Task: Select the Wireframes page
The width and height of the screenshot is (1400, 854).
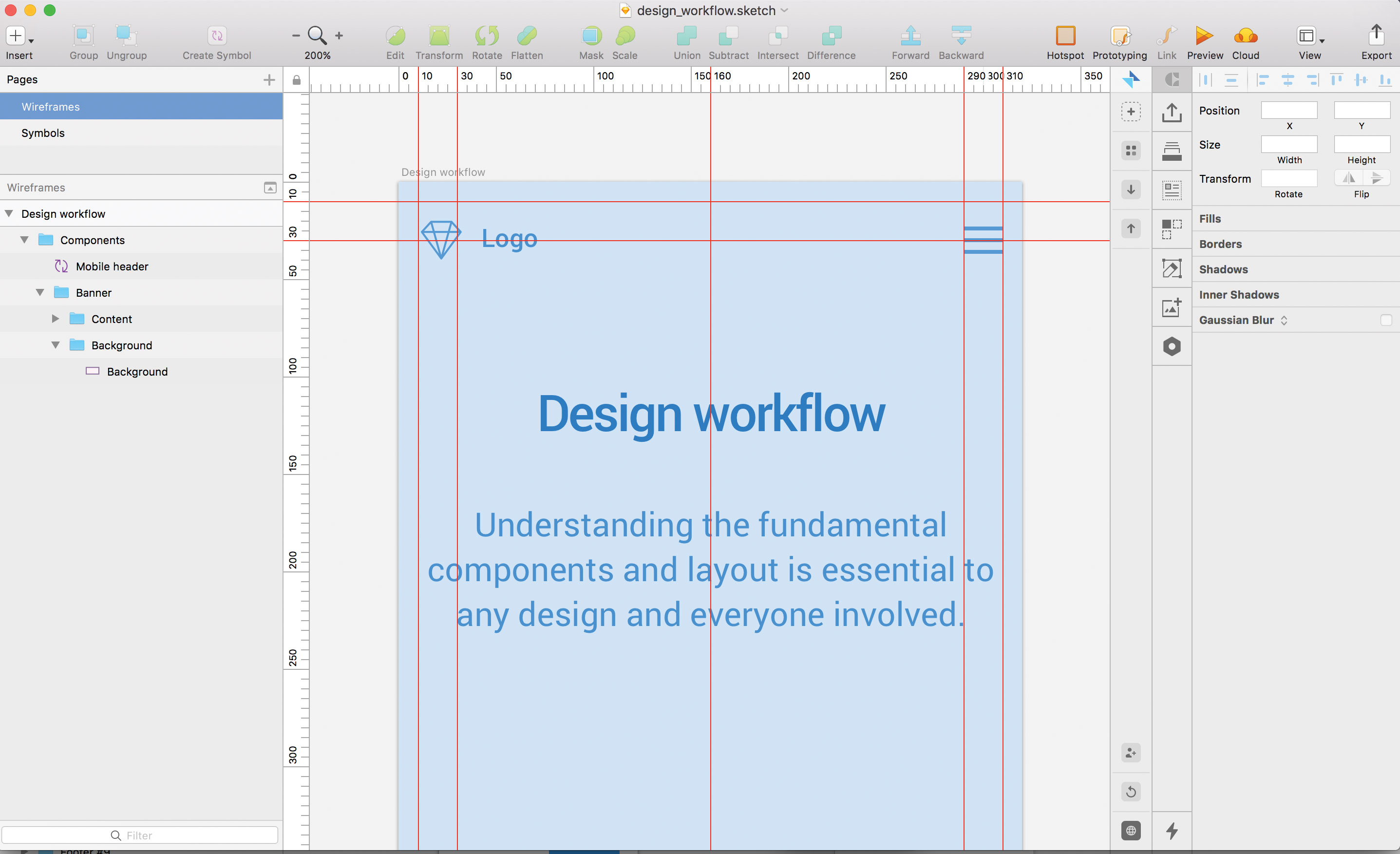Action: [x=51, y=107]
